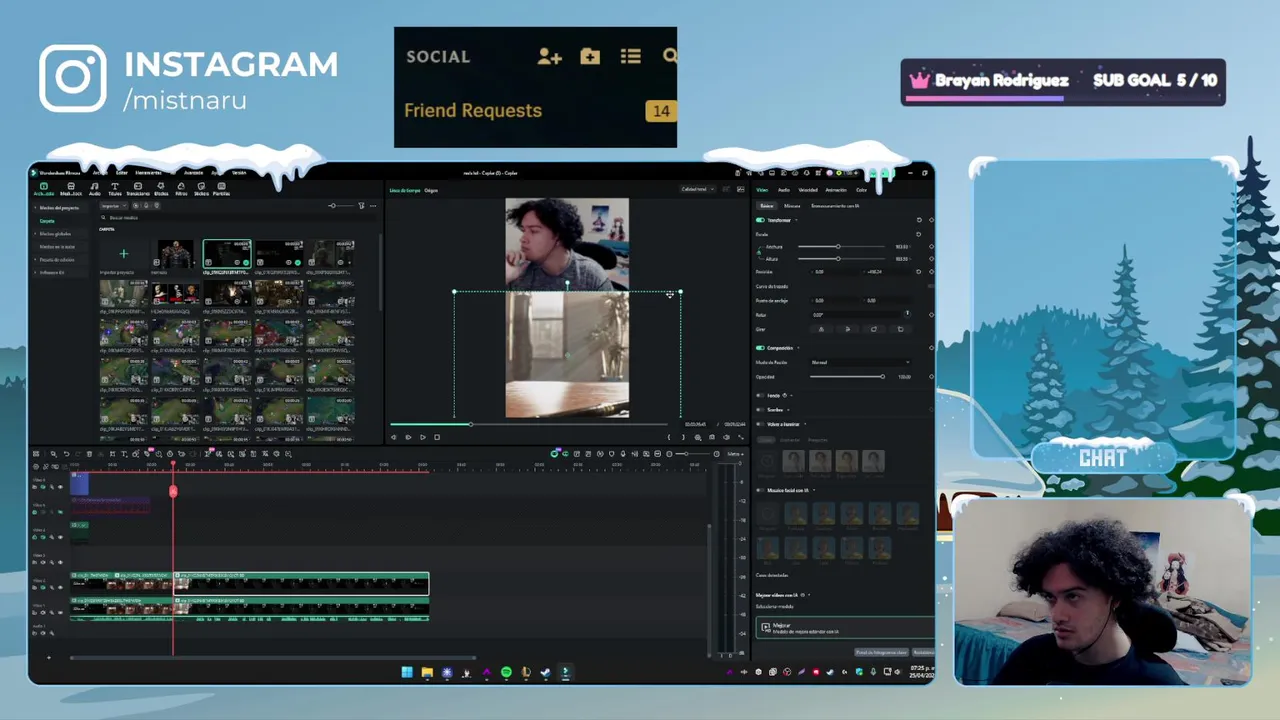Click the media filter funnel icon
Image resolution: width=1280 pixels, height=720 pixels.
361,206
